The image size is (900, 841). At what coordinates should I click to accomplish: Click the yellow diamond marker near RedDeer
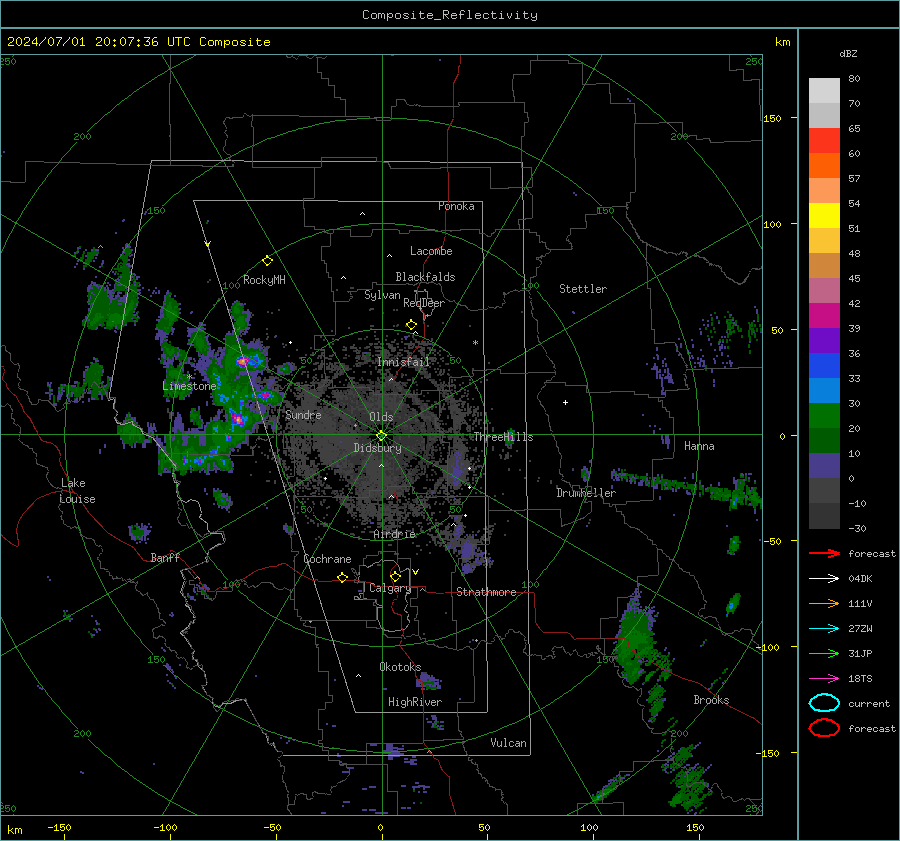tap(411, 325)
